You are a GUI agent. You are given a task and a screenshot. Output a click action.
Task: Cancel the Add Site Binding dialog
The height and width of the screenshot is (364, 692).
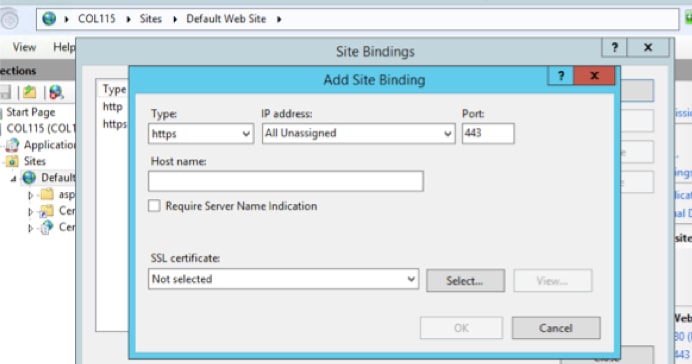click(556, 328)
